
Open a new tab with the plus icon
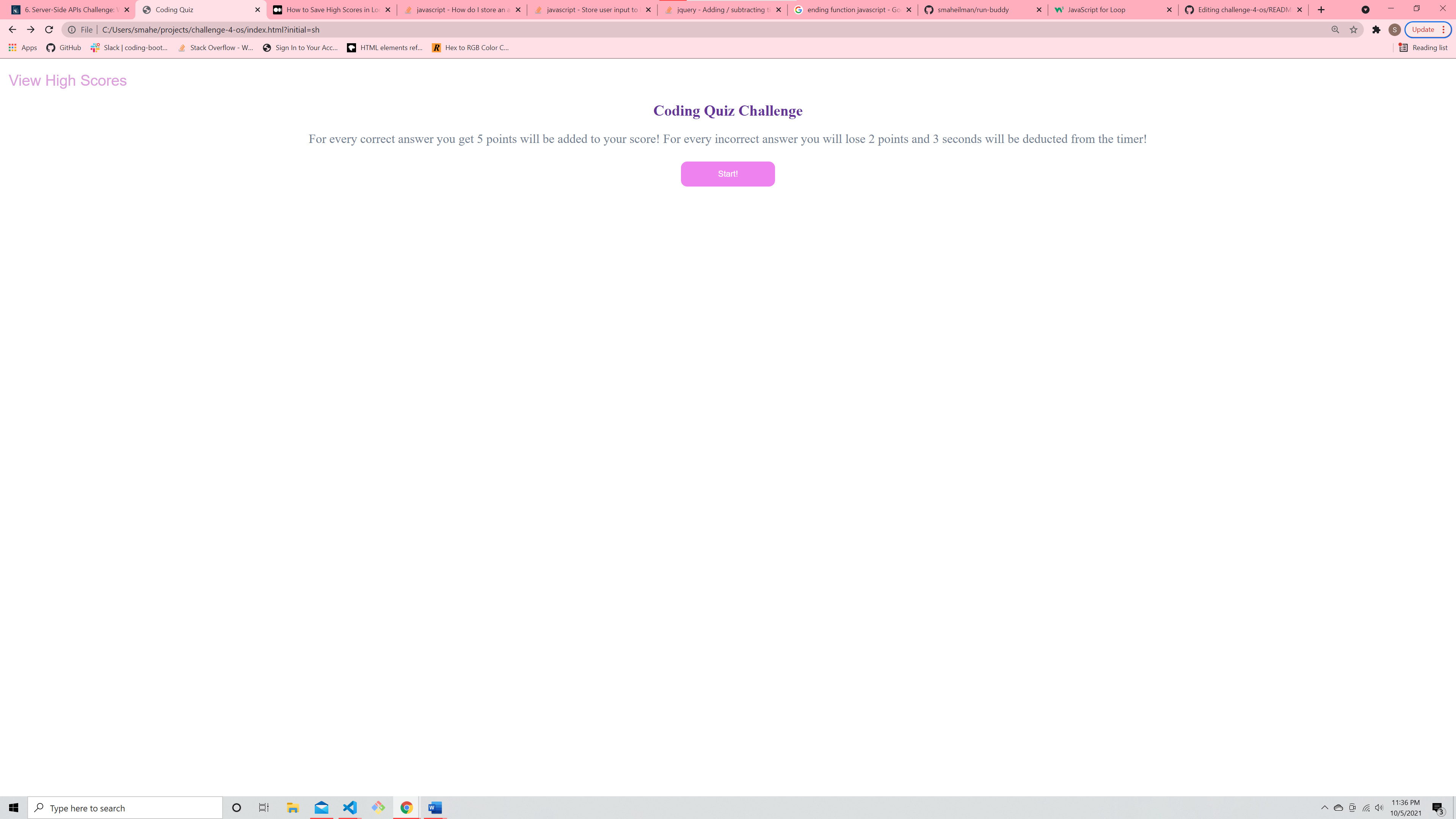1321,9
